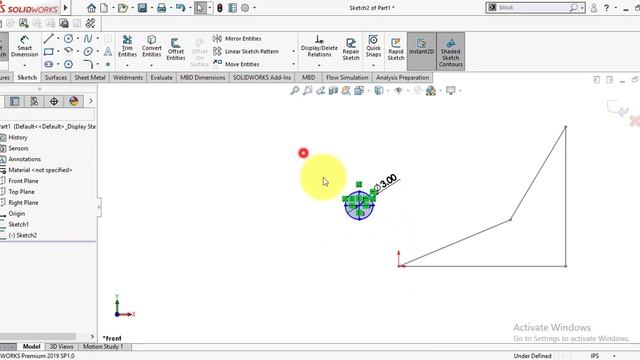Screen dimensions: 640x360
Task: Expand the Smart Dimension dropdown
Action: [x=24, y=65]
